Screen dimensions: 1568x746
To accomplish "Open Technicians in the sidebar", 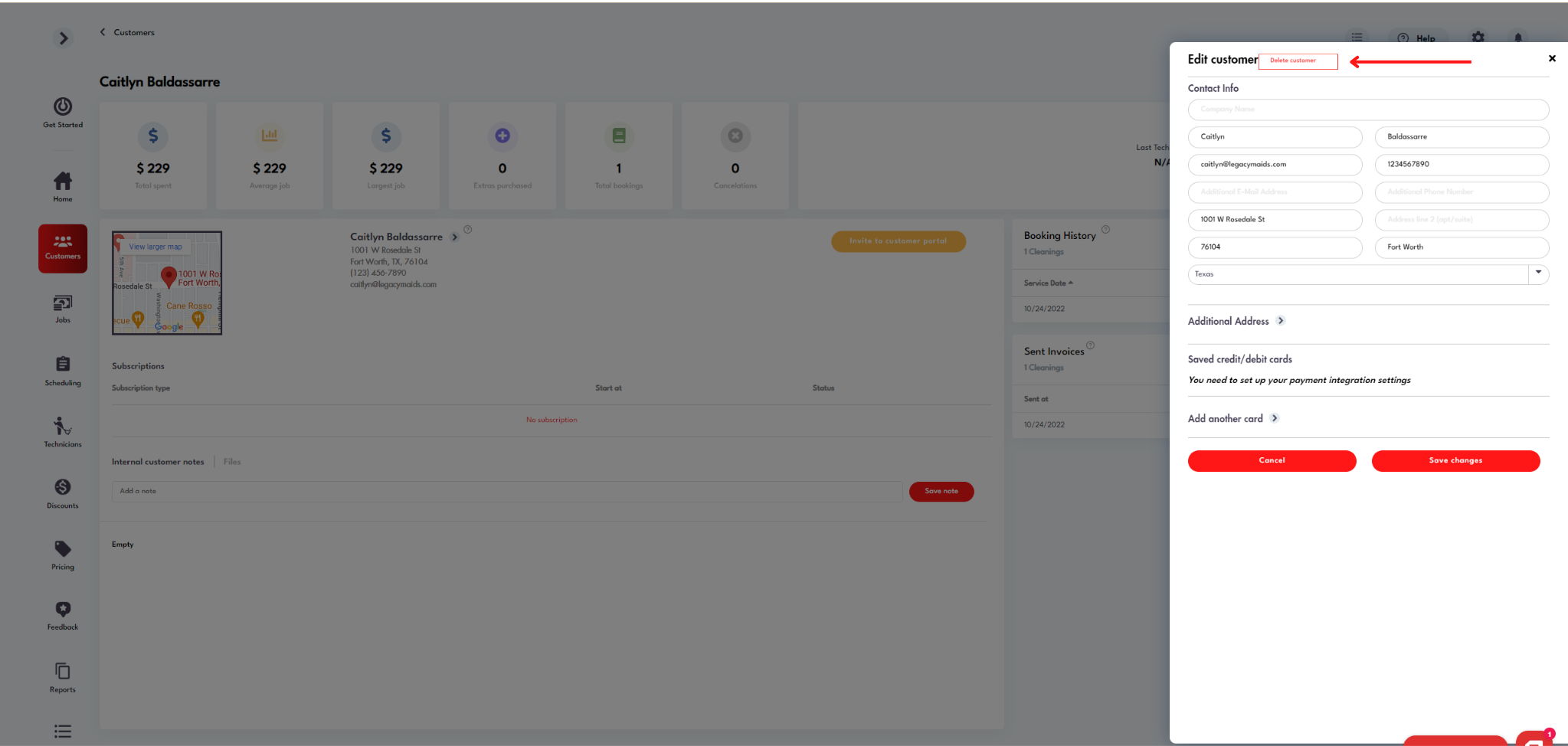I will pyautogui.click(x=63, y=431).
